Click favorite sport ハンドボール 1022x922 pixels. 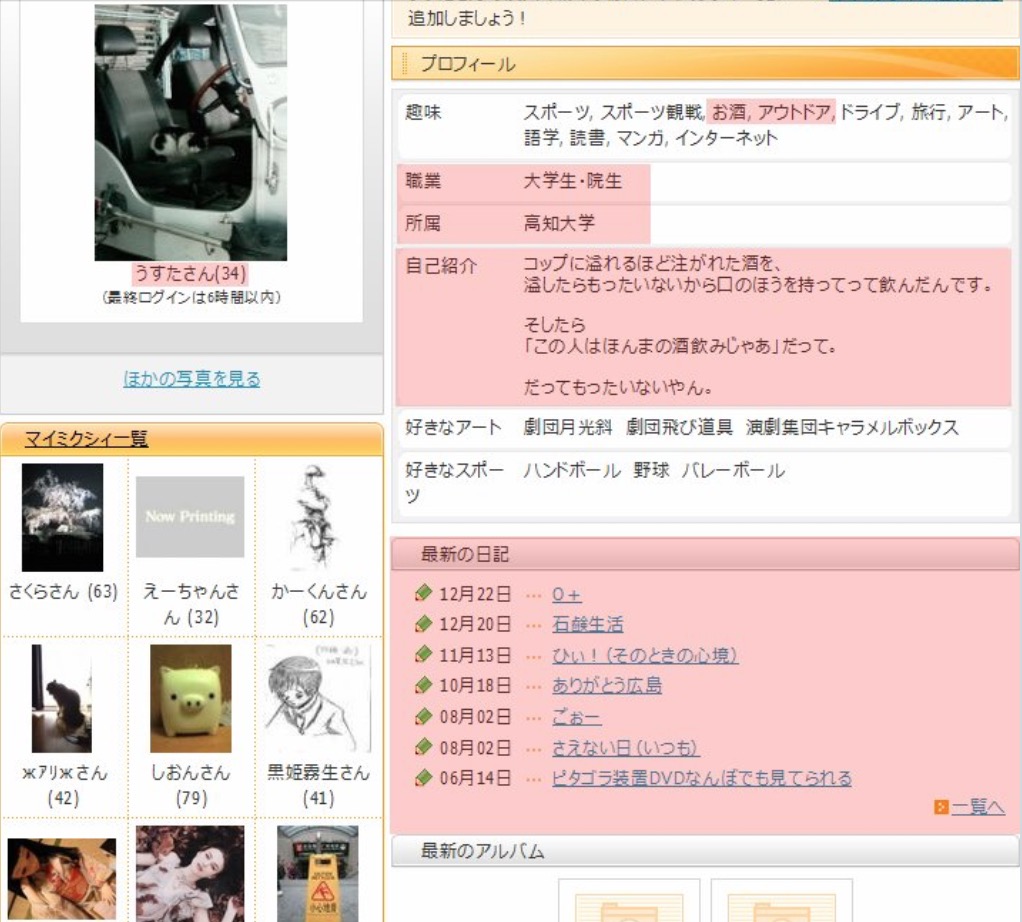[572, 470]
